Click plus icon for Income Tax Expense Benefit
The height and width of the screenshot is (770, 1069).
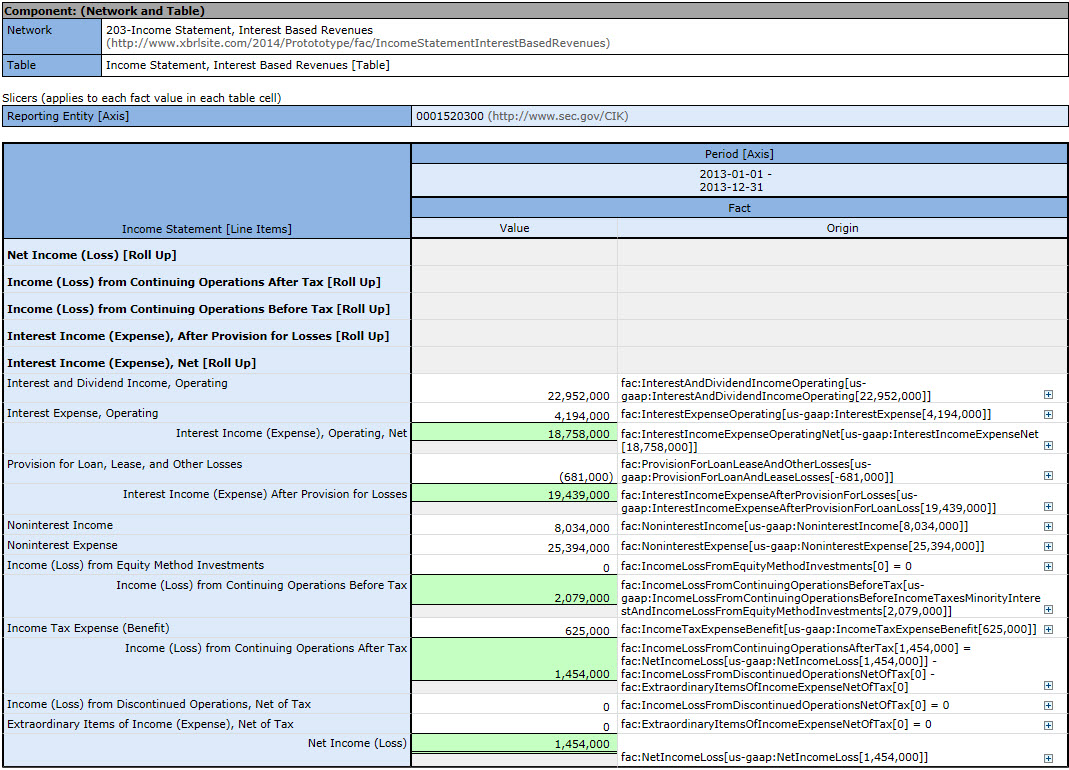(1048, 629)
